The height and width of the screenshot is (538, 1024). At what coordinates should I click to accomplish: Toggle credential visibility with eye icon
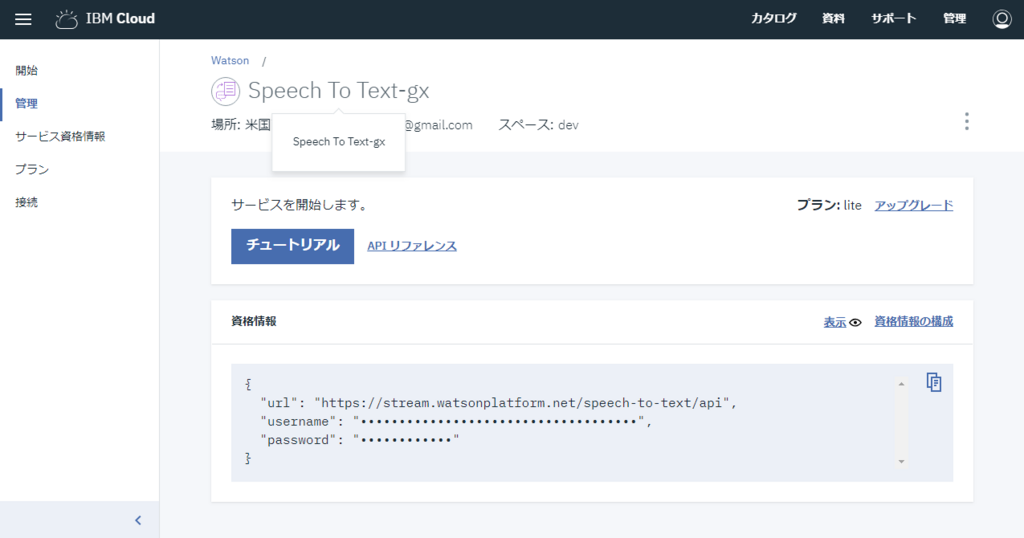coord(855,322)
